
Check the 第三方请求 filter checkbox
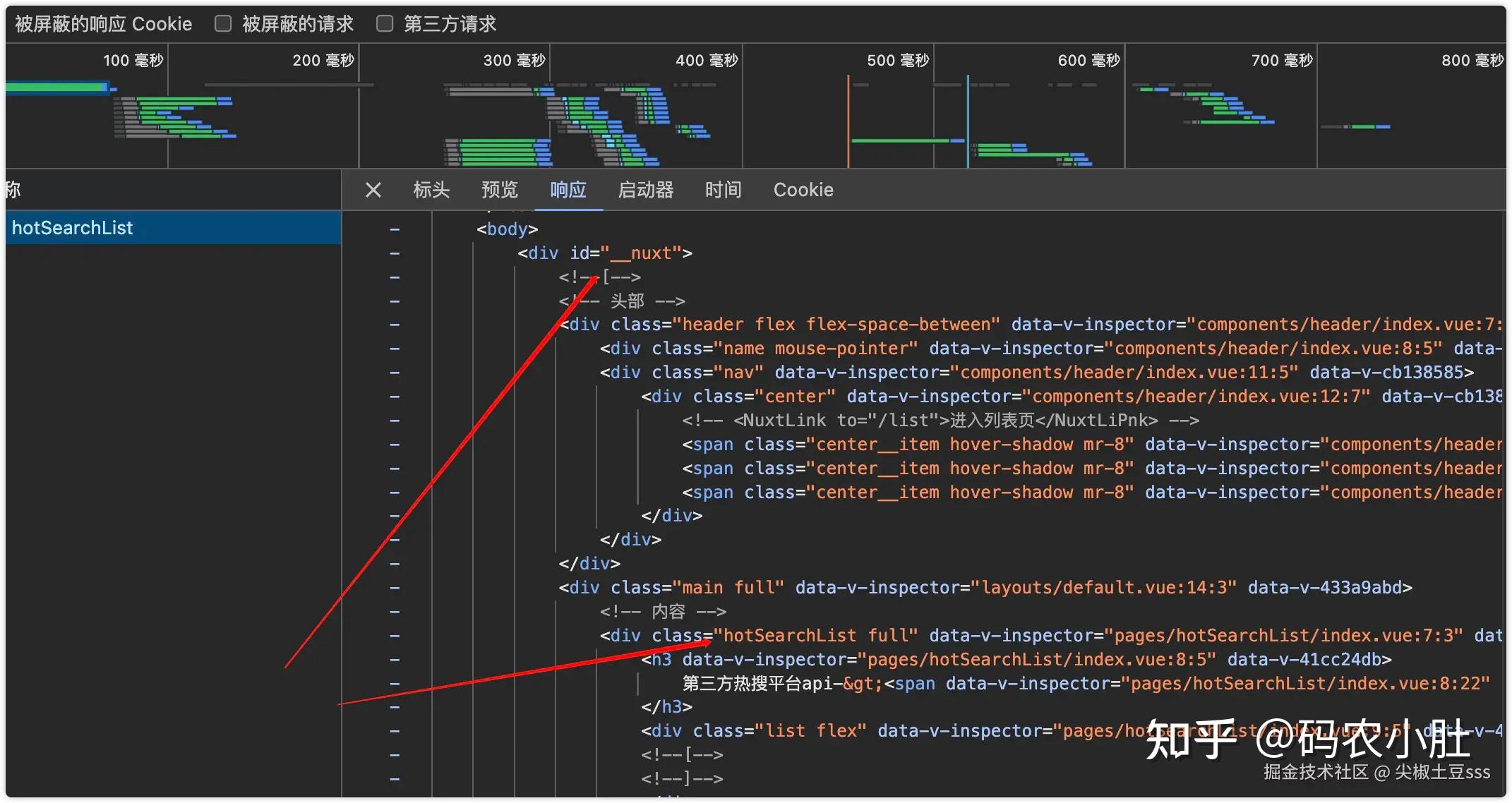385,24
